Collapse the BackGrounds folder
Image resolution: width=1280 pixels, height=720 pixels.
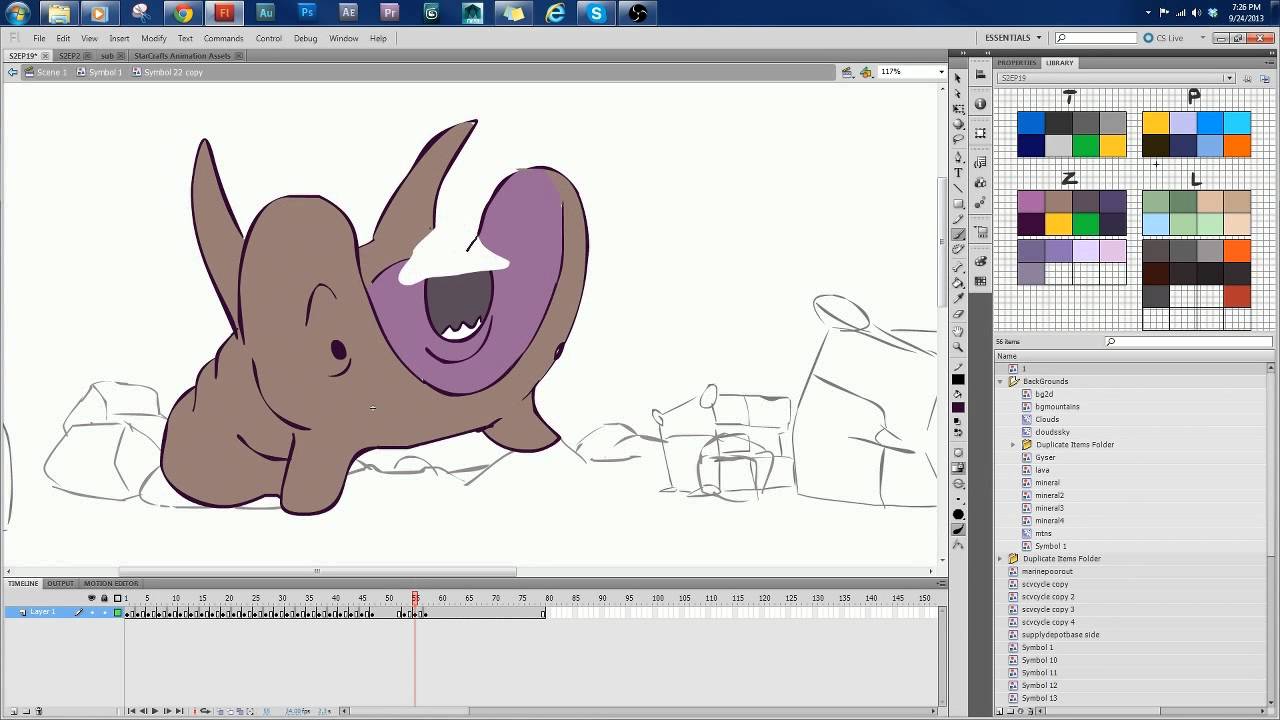1000,381
